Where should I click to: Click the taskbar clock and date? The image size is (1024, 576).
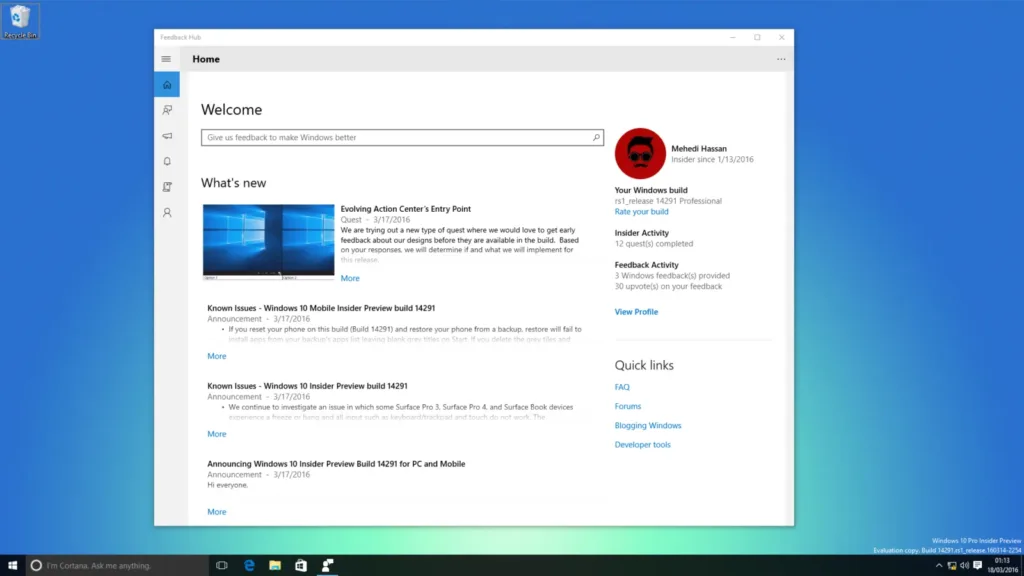point(1002,566)
